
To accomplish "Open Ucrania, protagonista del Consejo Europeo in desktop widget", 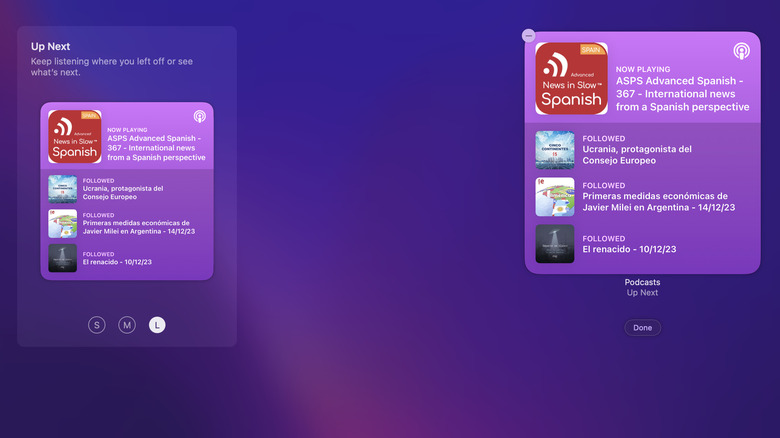I will (x=635, y=155).
